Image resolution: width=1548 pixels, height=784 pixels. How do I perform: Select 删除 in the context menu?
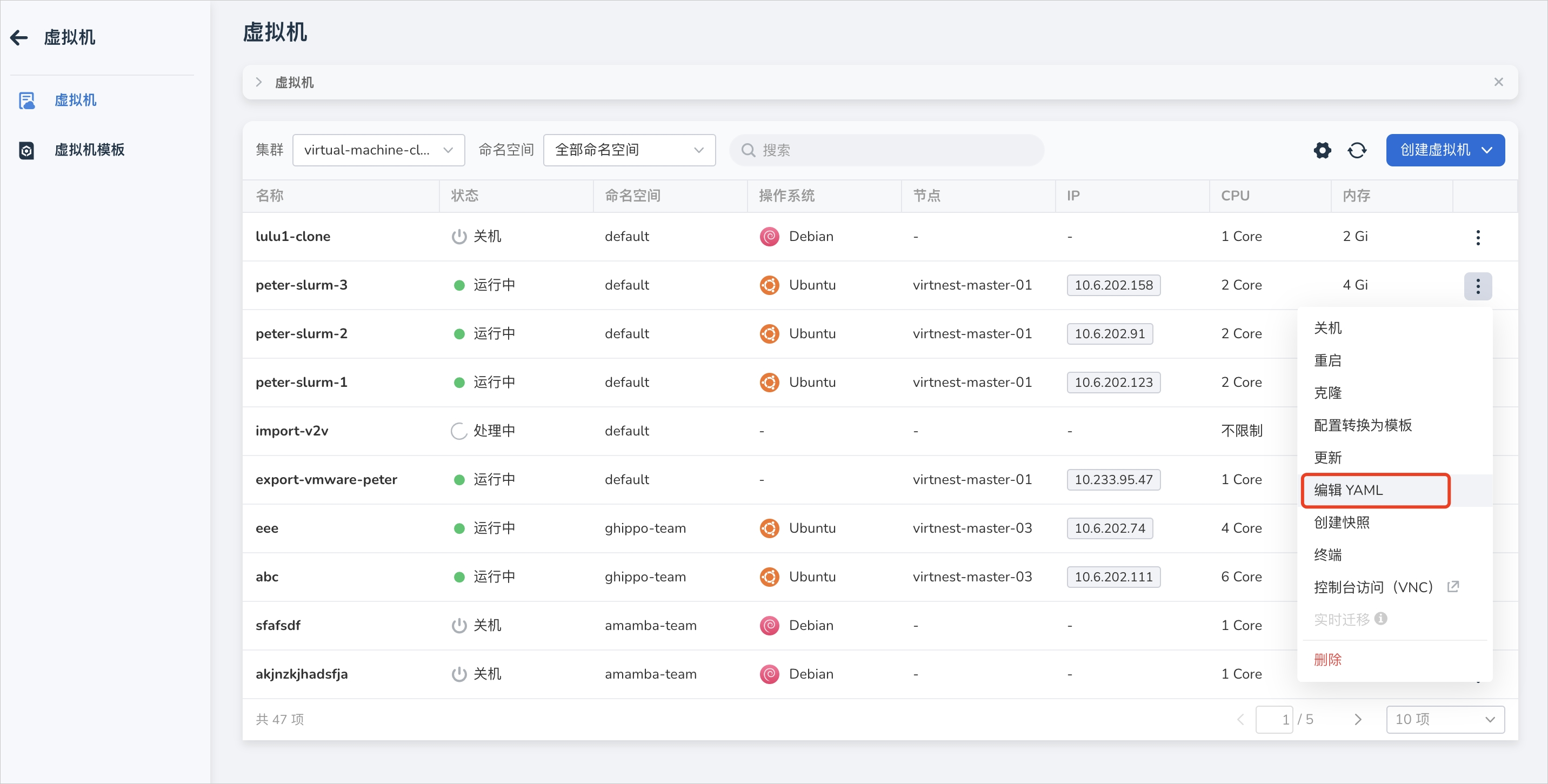click(x=1394, y=660)
